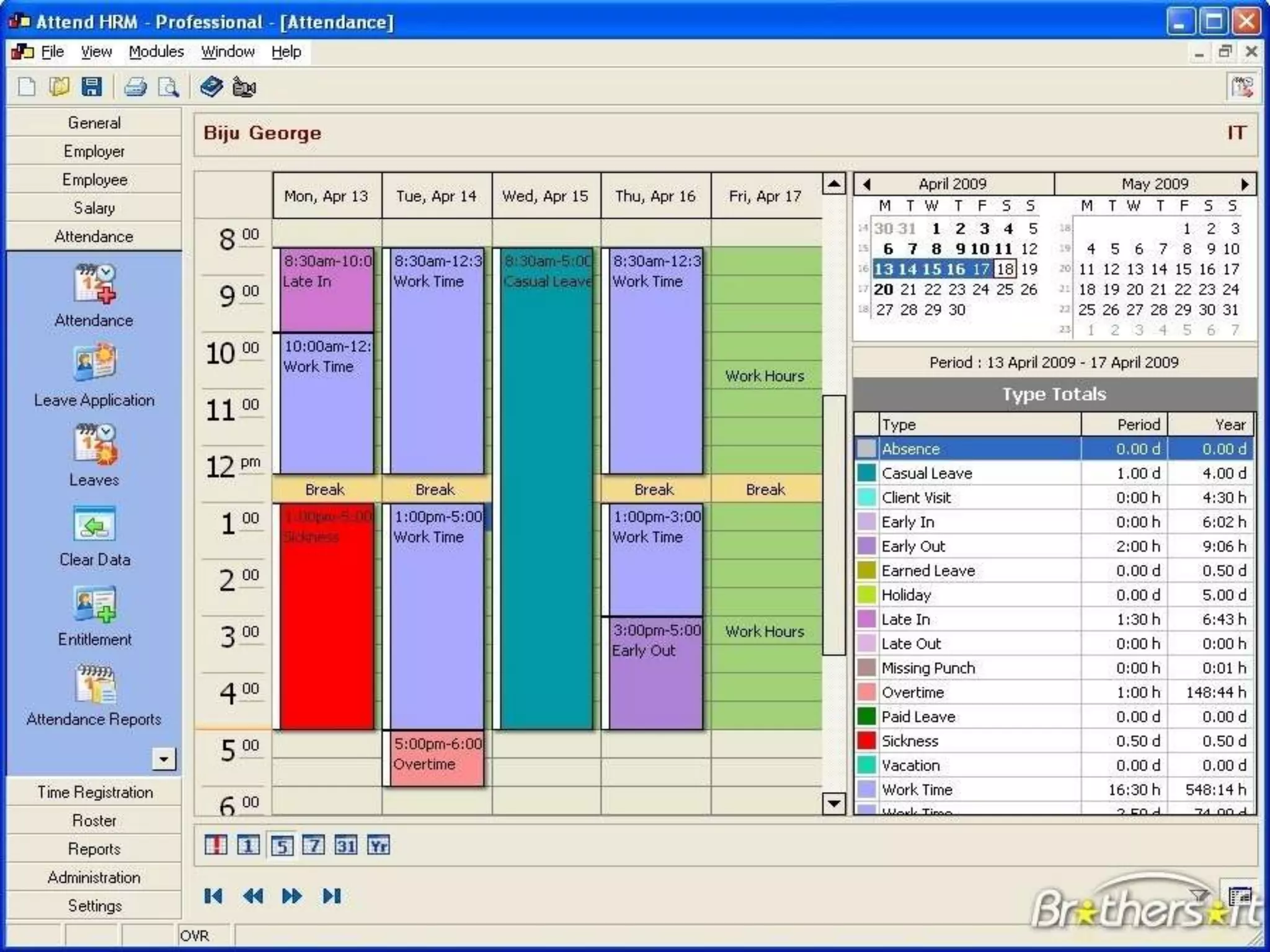Open the File menu
The width and height of the screenshot is (1270, 952).
(52, 52)
